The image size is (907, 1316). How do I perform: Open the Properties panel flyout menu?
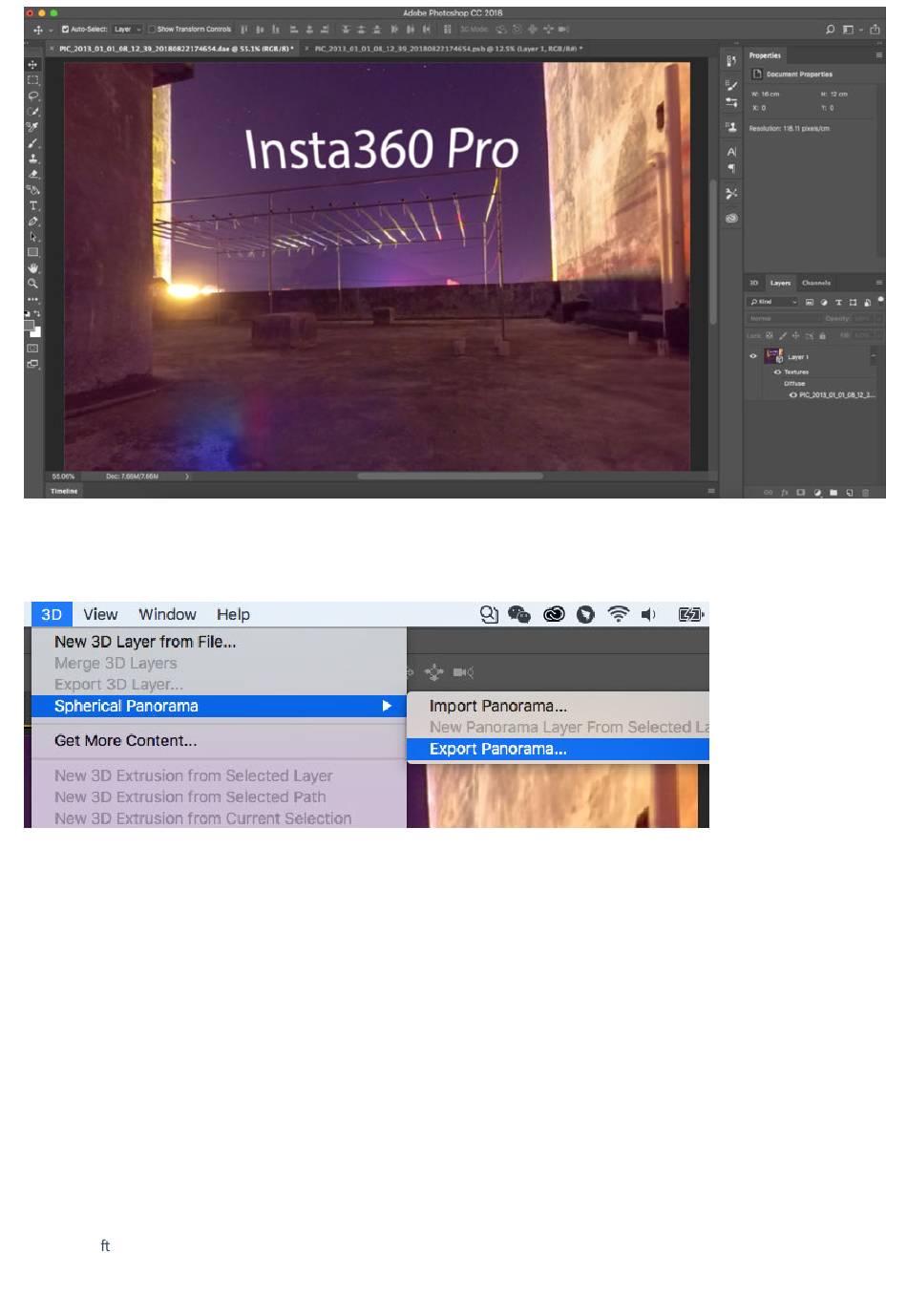(879, 55)
